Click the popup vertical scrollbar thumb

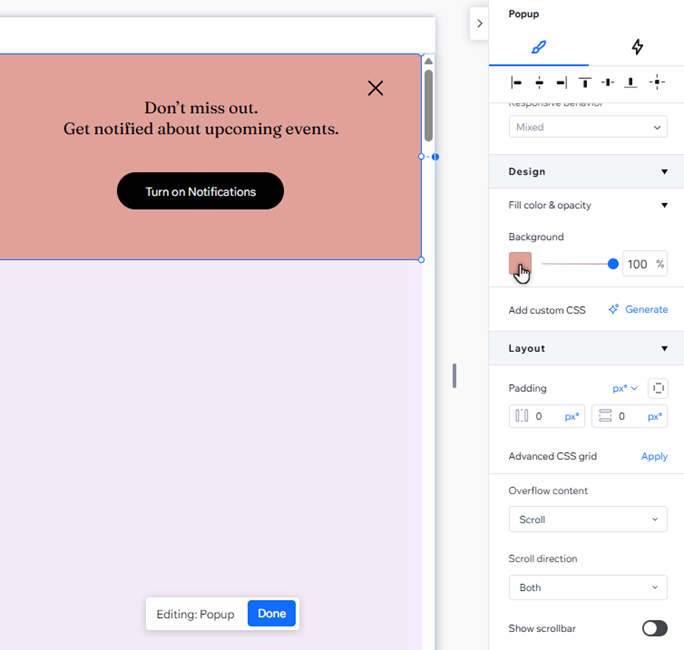click(x=428, y=106)
